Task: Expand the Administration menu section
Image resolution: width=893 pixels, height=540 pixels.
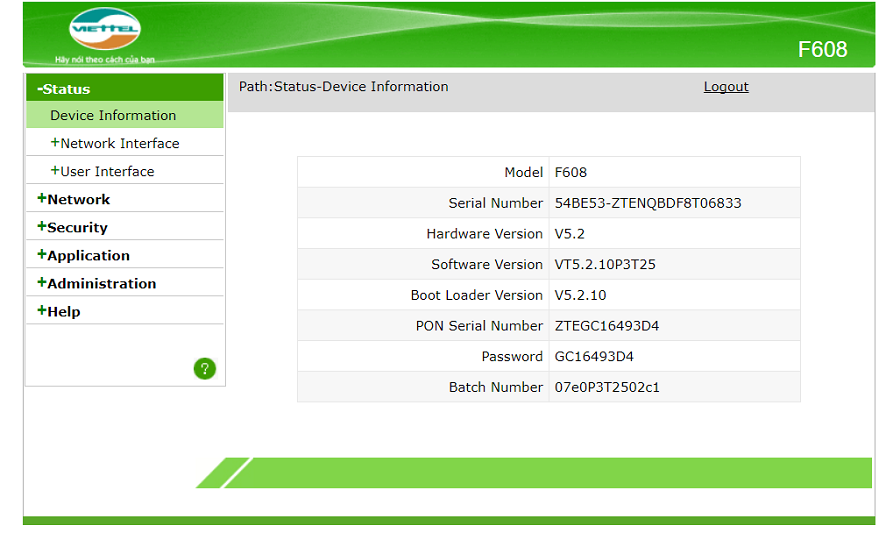Action: pos(97,283)
